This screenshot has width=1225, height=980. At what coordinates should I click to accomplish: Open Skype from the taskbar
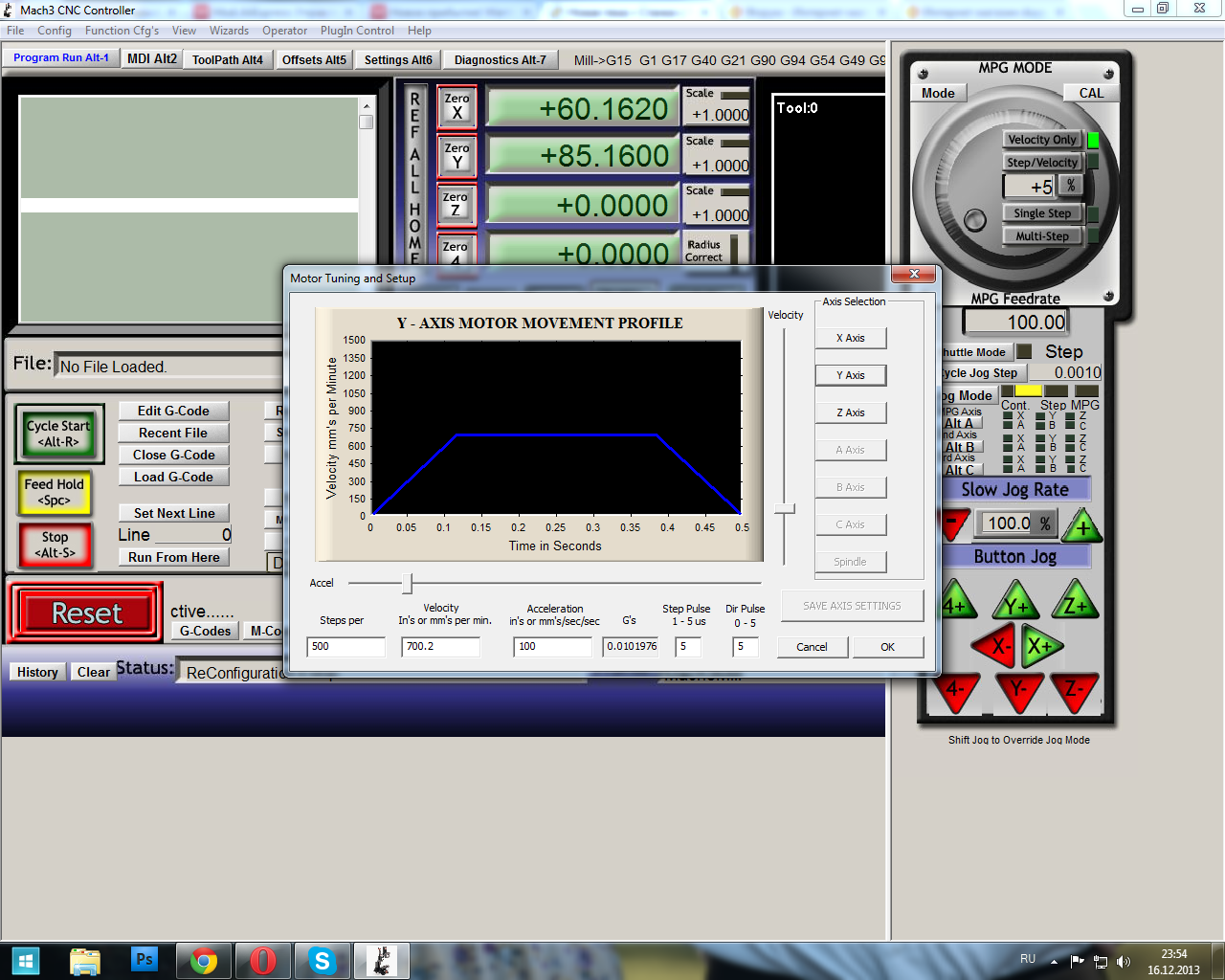[323, 960]
